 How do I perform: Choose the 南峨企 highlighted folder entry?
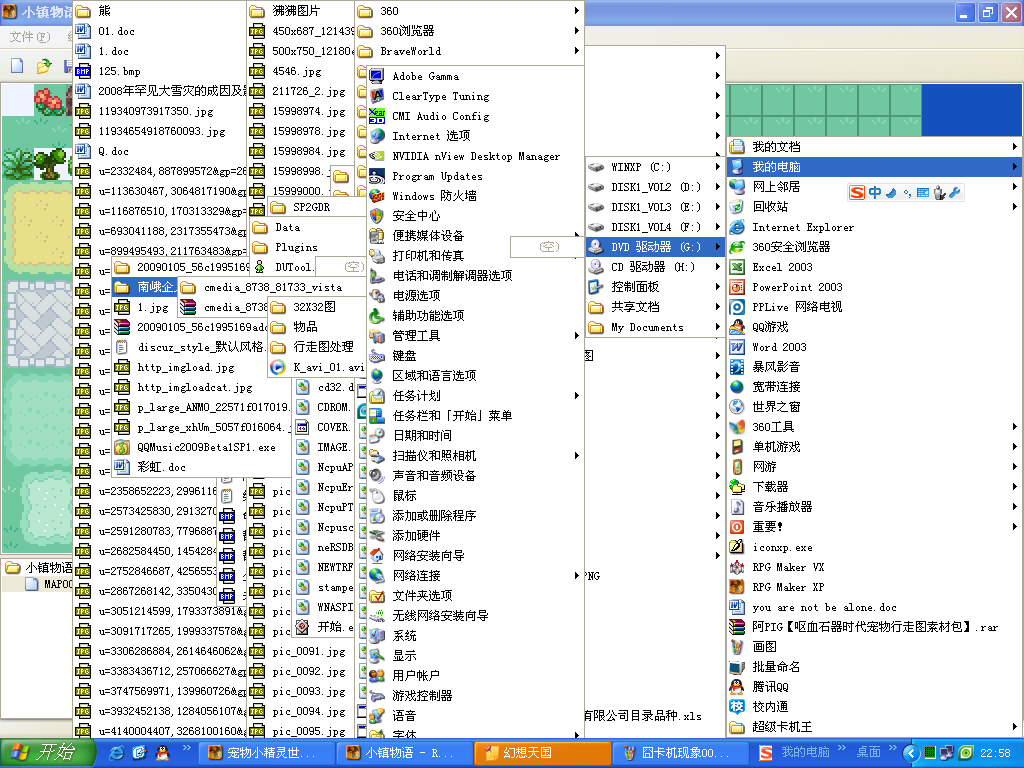(144, 287)
